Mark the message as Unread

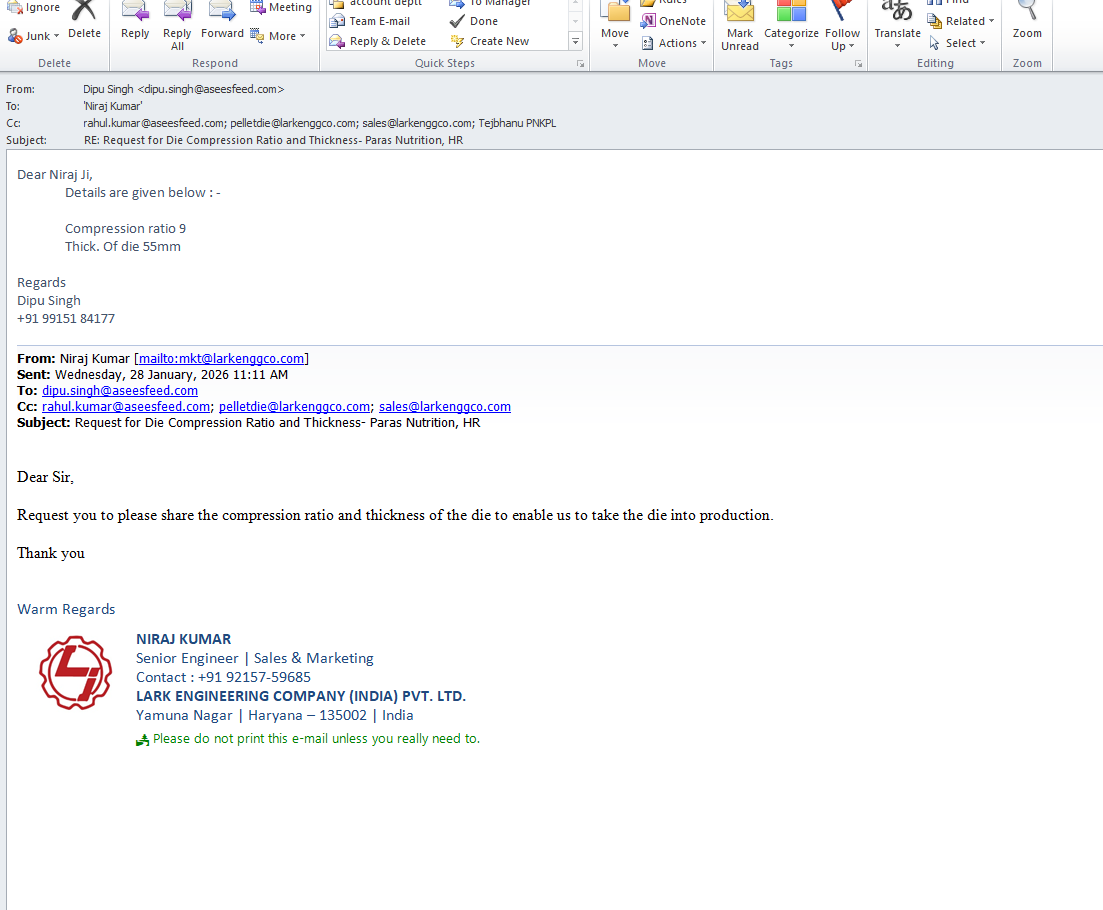[x=740, y=25]
